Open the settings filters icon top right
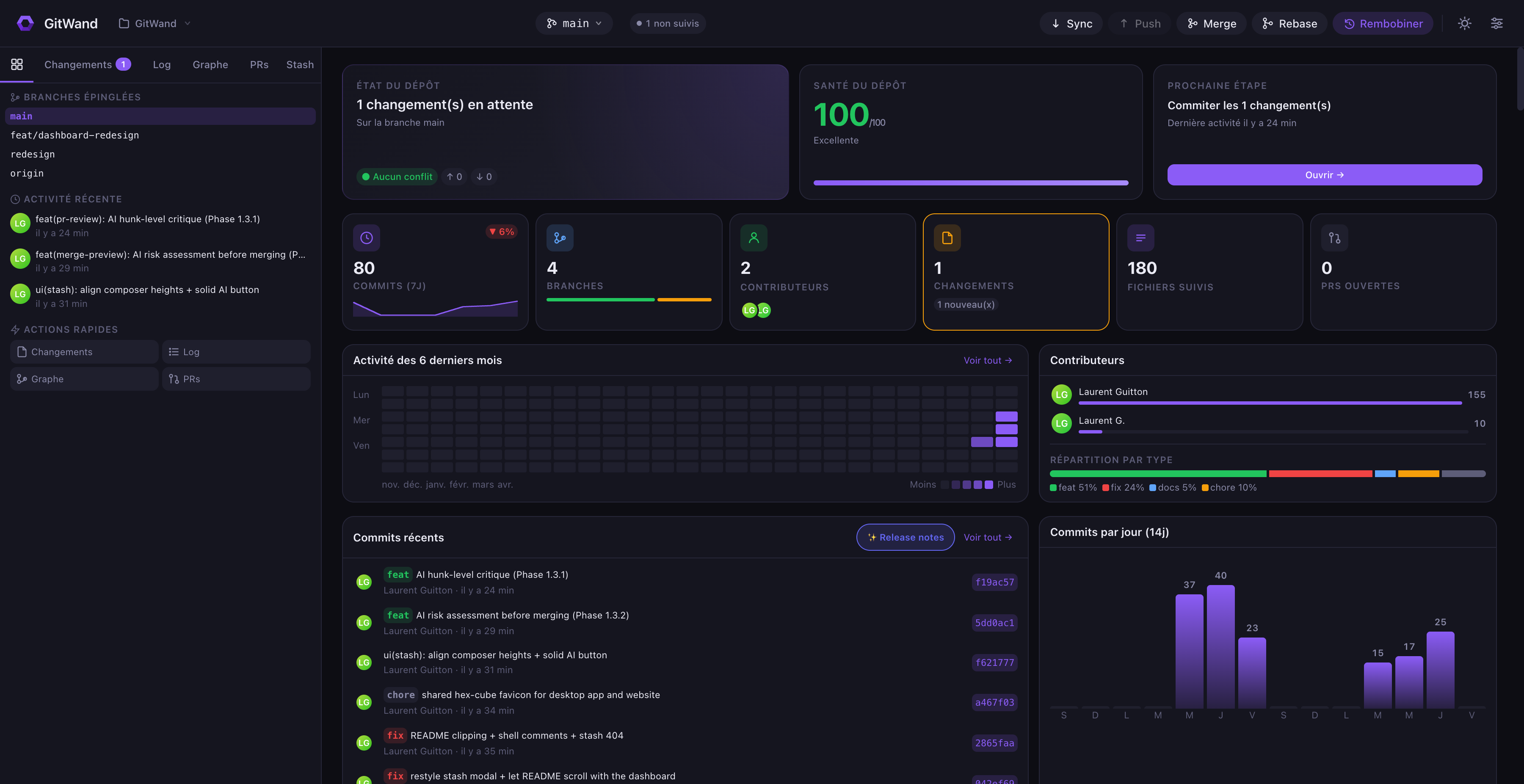Screen dimensions: 1524x784 coord(1497,23)
